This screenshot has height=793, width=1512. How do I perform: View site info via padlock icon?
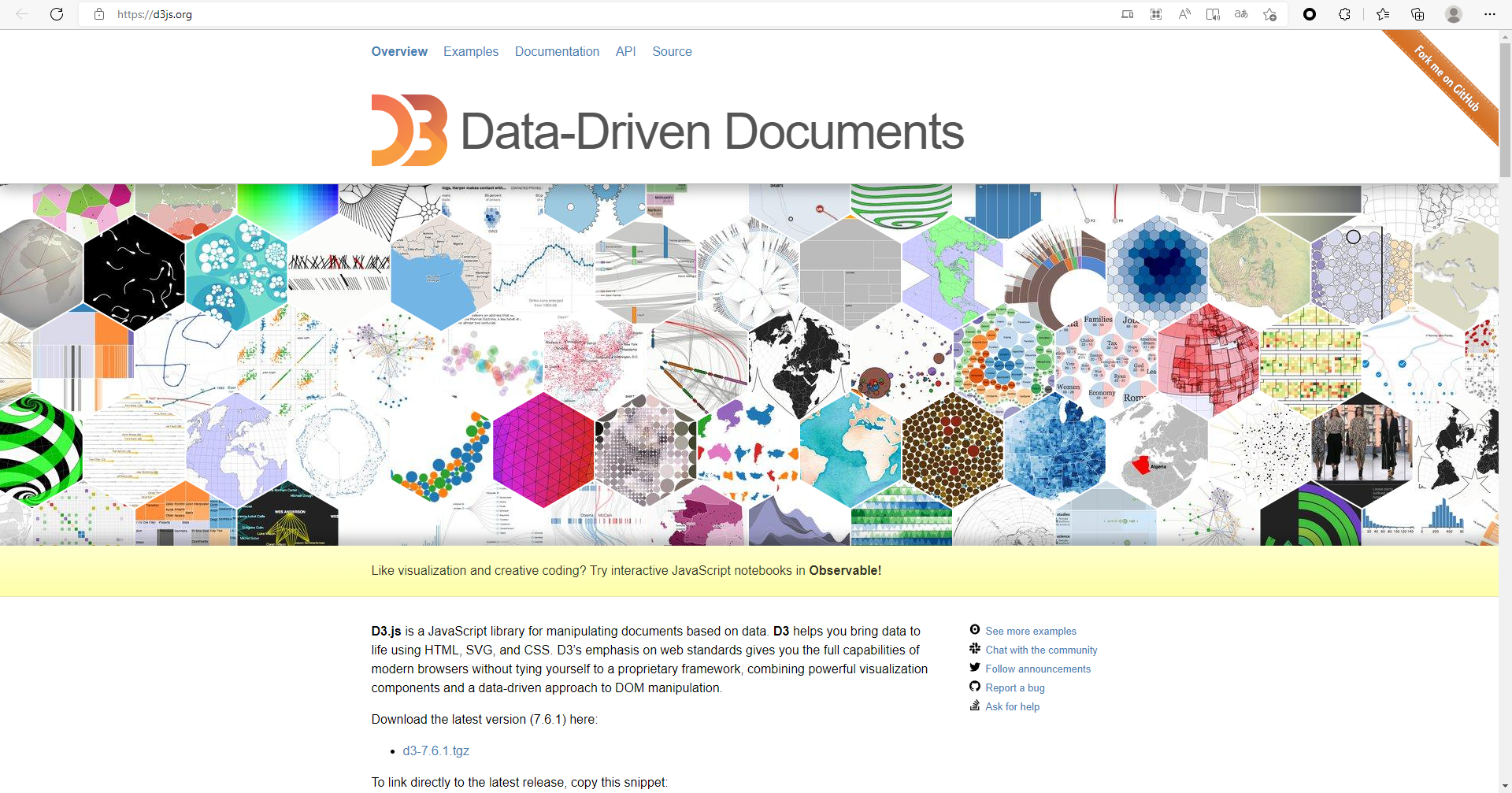[99, 14]
